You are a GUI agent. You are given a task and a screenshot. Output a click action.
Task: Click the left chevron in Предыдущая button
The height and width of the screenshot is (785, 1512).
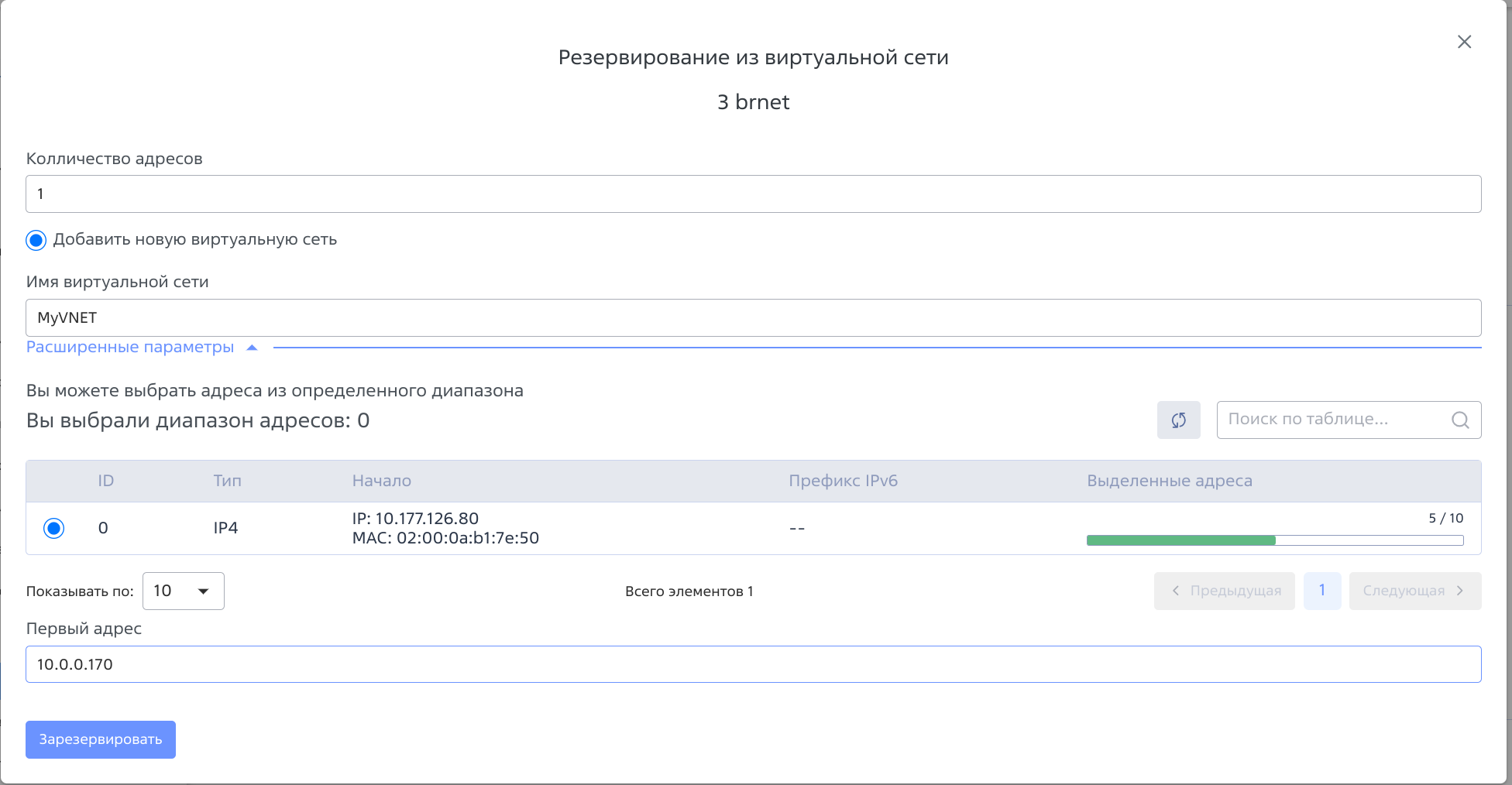1176,591
